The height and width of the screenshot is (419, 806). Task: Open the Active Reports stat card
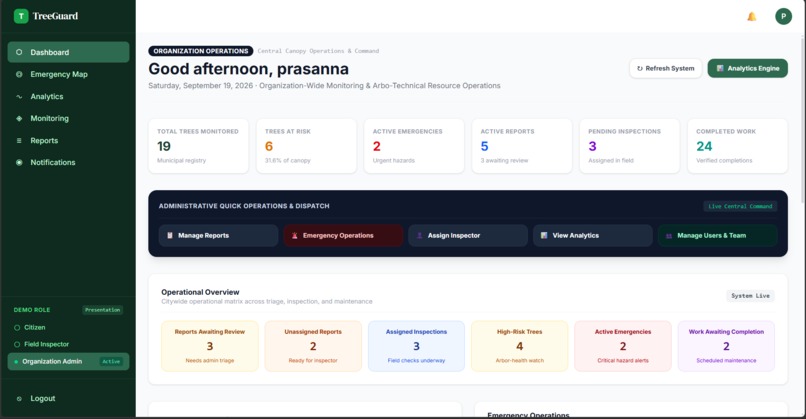point(522,146)
